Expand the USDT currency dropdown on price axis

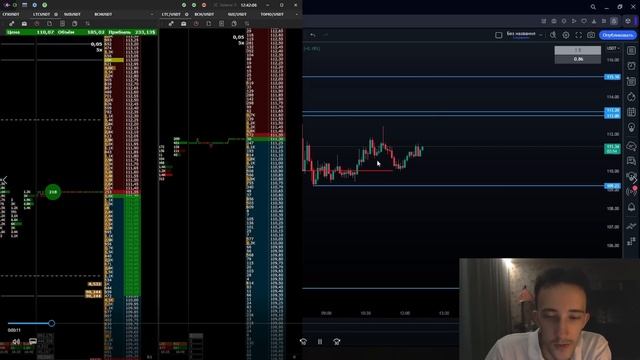pyautogui.click(x=613, y=49)
